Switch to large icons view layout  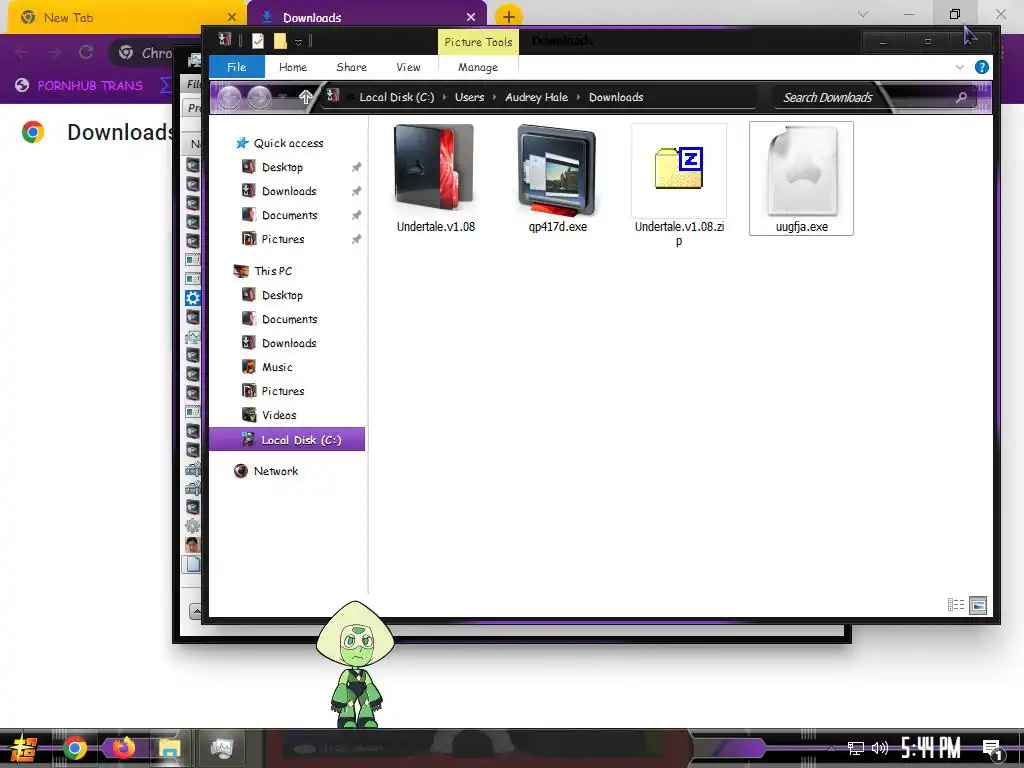tap(978, 605)
